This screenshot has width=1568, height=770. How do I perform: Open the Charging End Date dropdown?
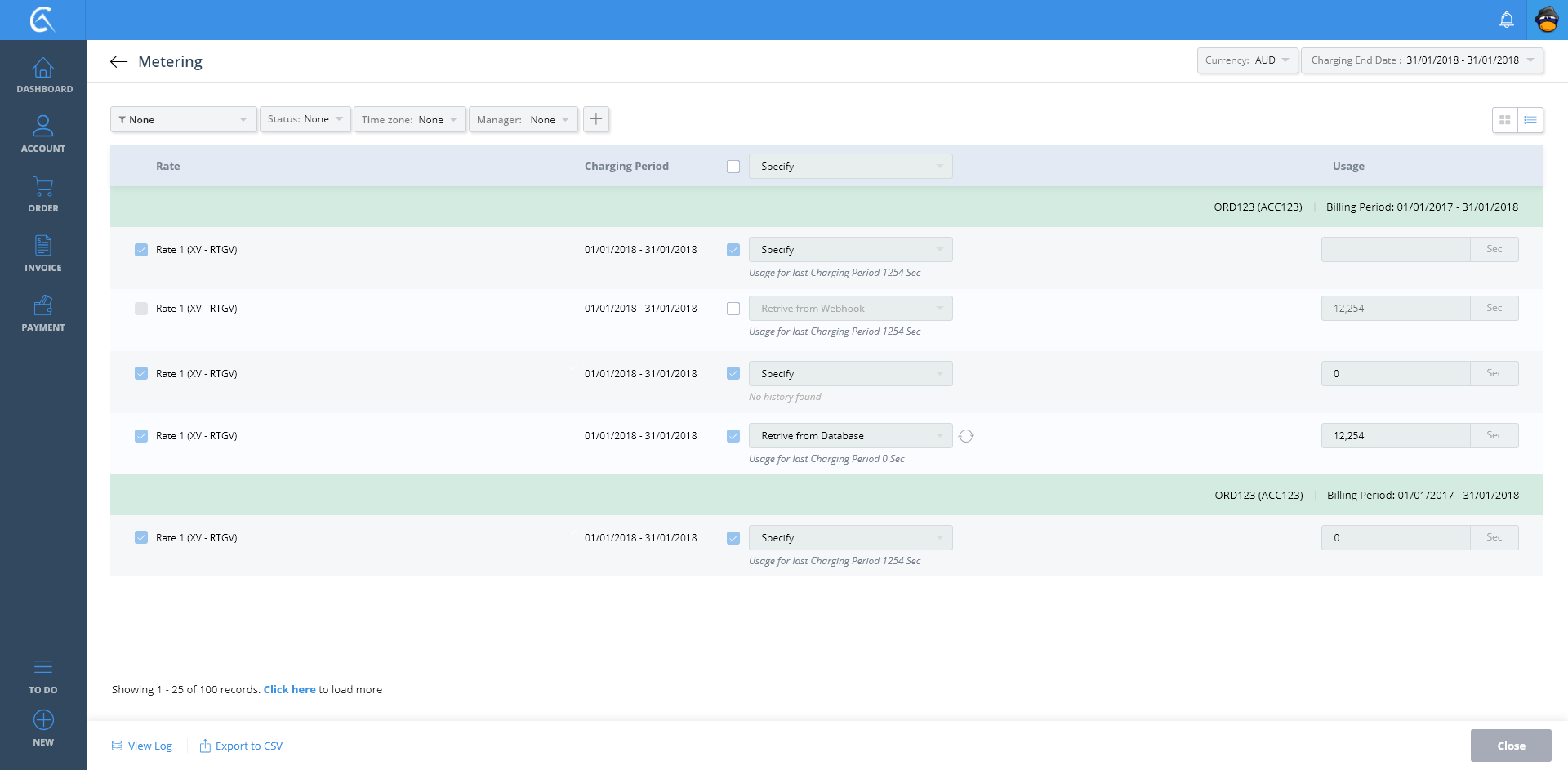1422,60
